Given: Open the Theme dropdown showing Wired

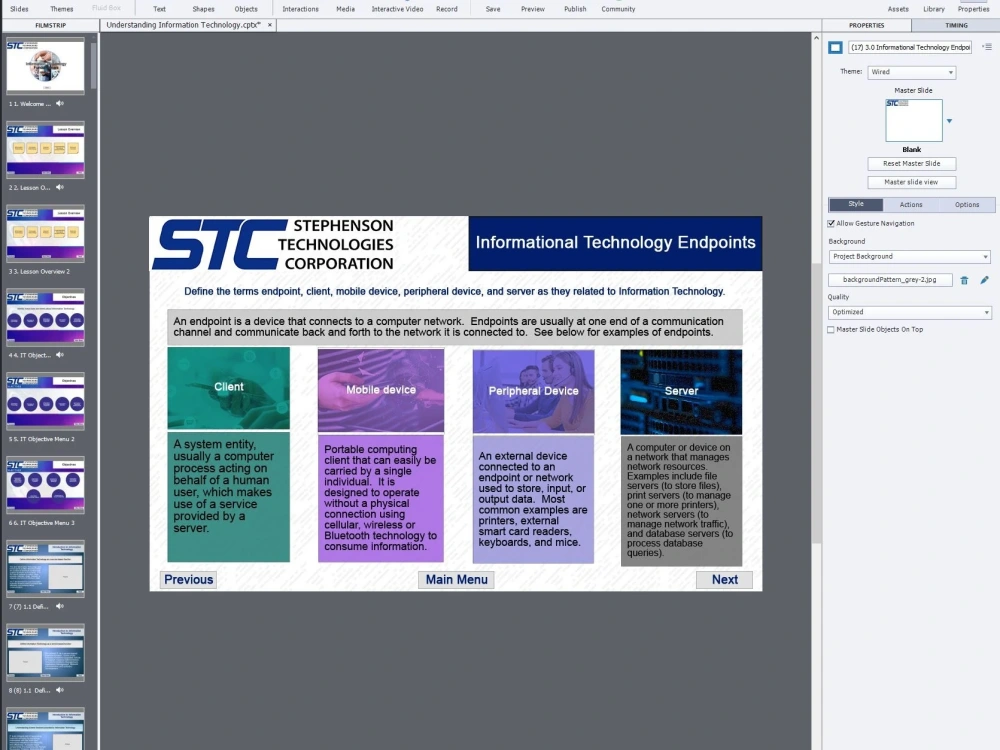Looking at the screenshot, I should (x=911, y=72).
